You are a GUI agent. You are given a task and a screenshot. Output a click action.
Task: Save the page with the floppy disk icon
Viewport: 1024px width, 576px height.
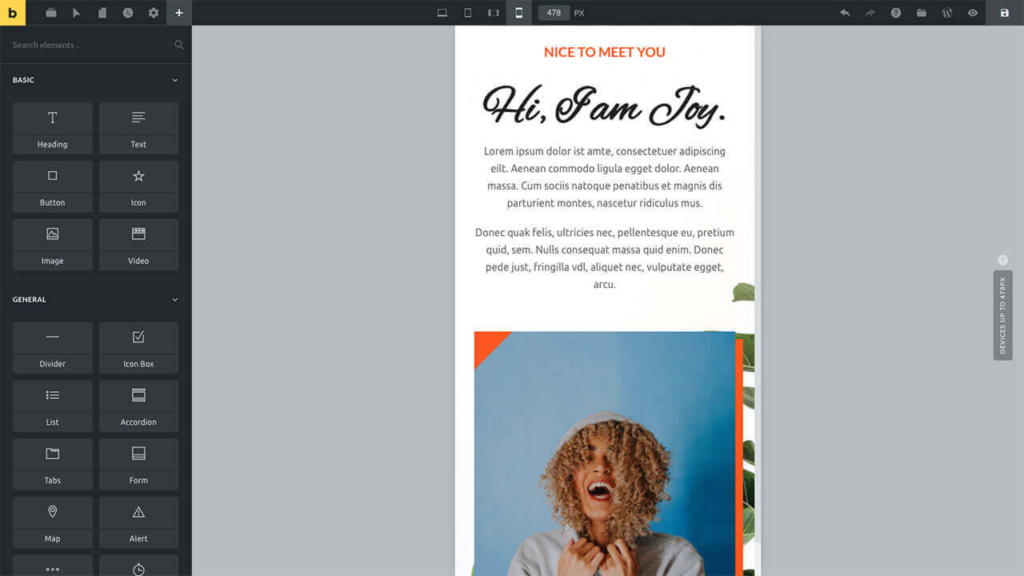[x=1004, y=13]
